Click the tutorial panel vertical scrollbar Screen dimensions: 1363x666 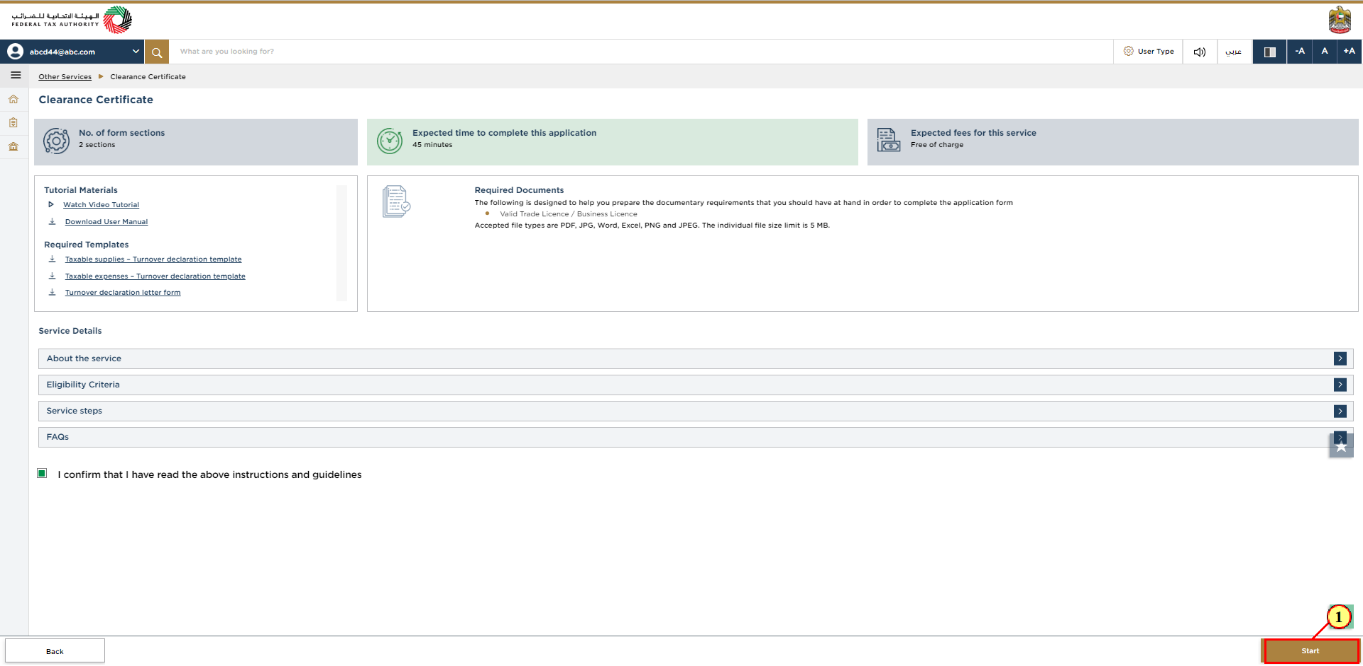click(341, 242)
